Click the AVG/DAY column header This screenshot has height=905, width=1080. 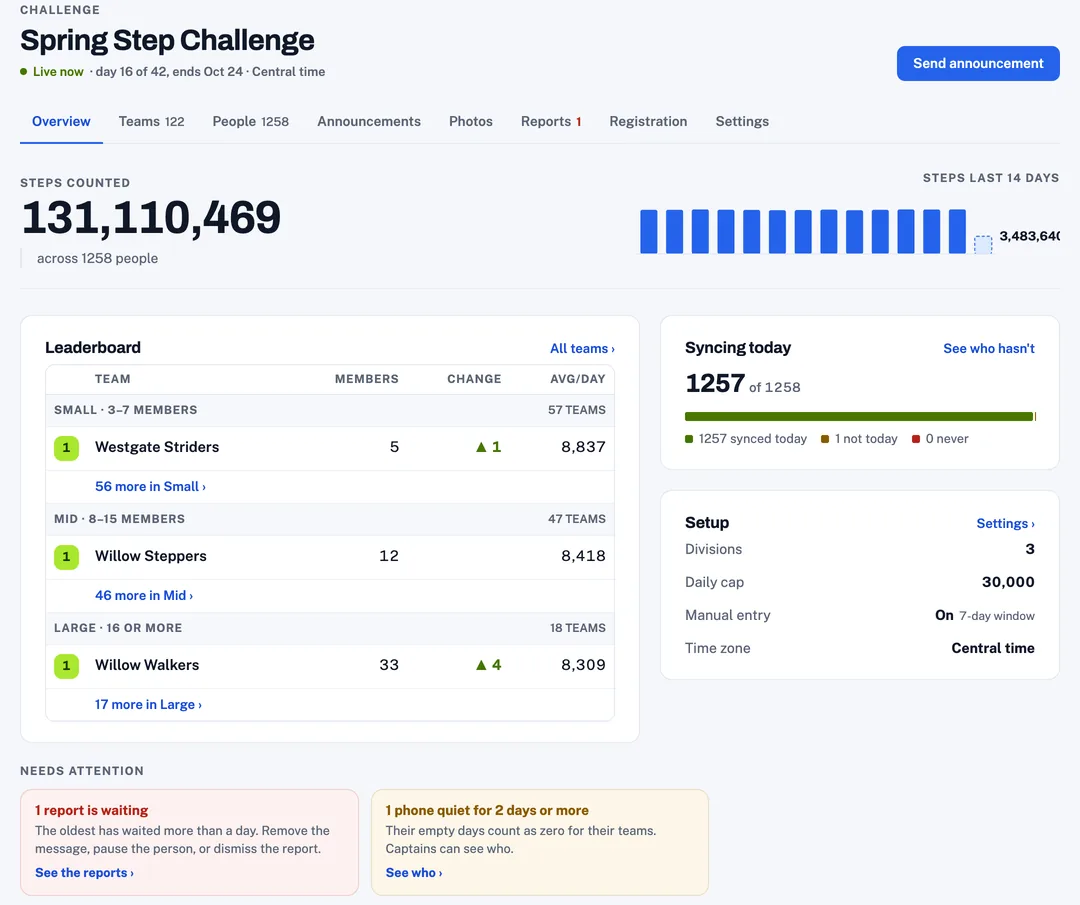pyautogui.click(x=577, y=379)
